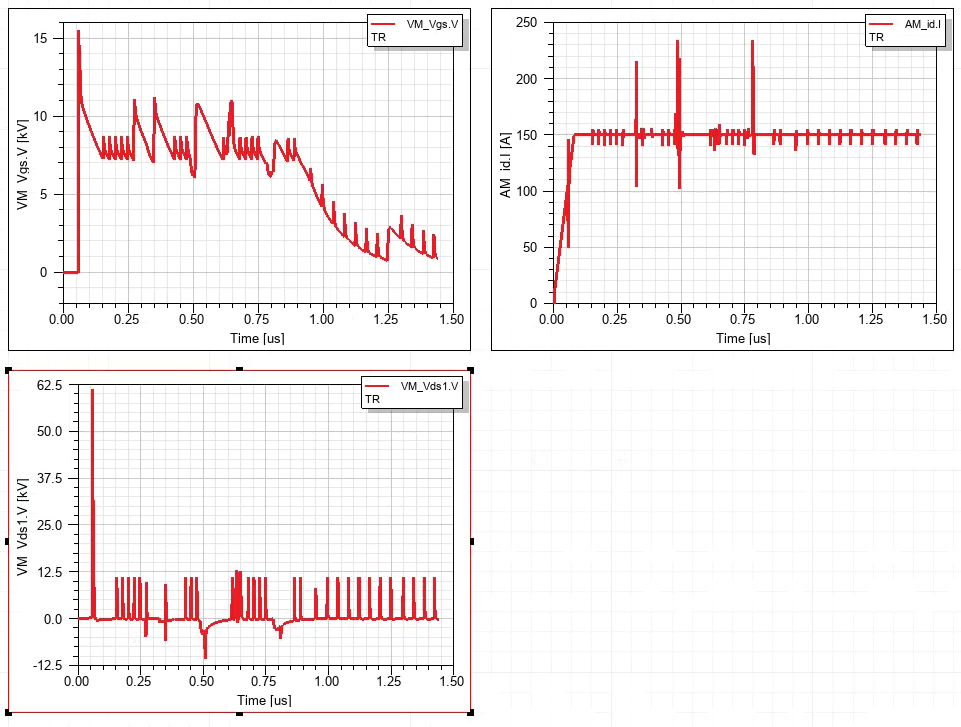The width and height of the screenshot is (961, 727).
Task: Click the 25.0 tick label on VM_Vds1.V axis
Action: coord(50,525)
